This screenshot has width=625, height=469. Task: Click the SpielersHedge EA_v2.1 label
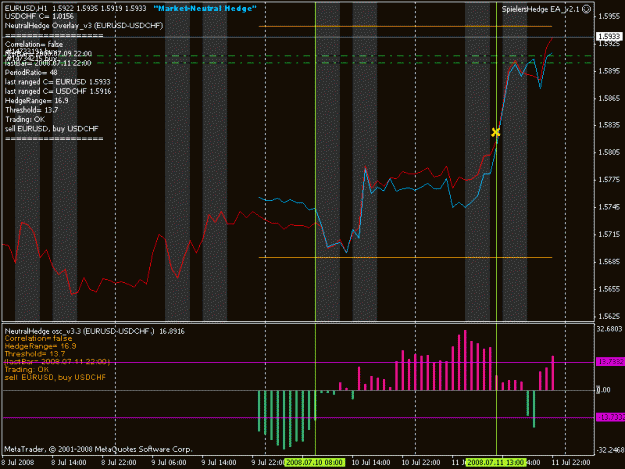540,9
